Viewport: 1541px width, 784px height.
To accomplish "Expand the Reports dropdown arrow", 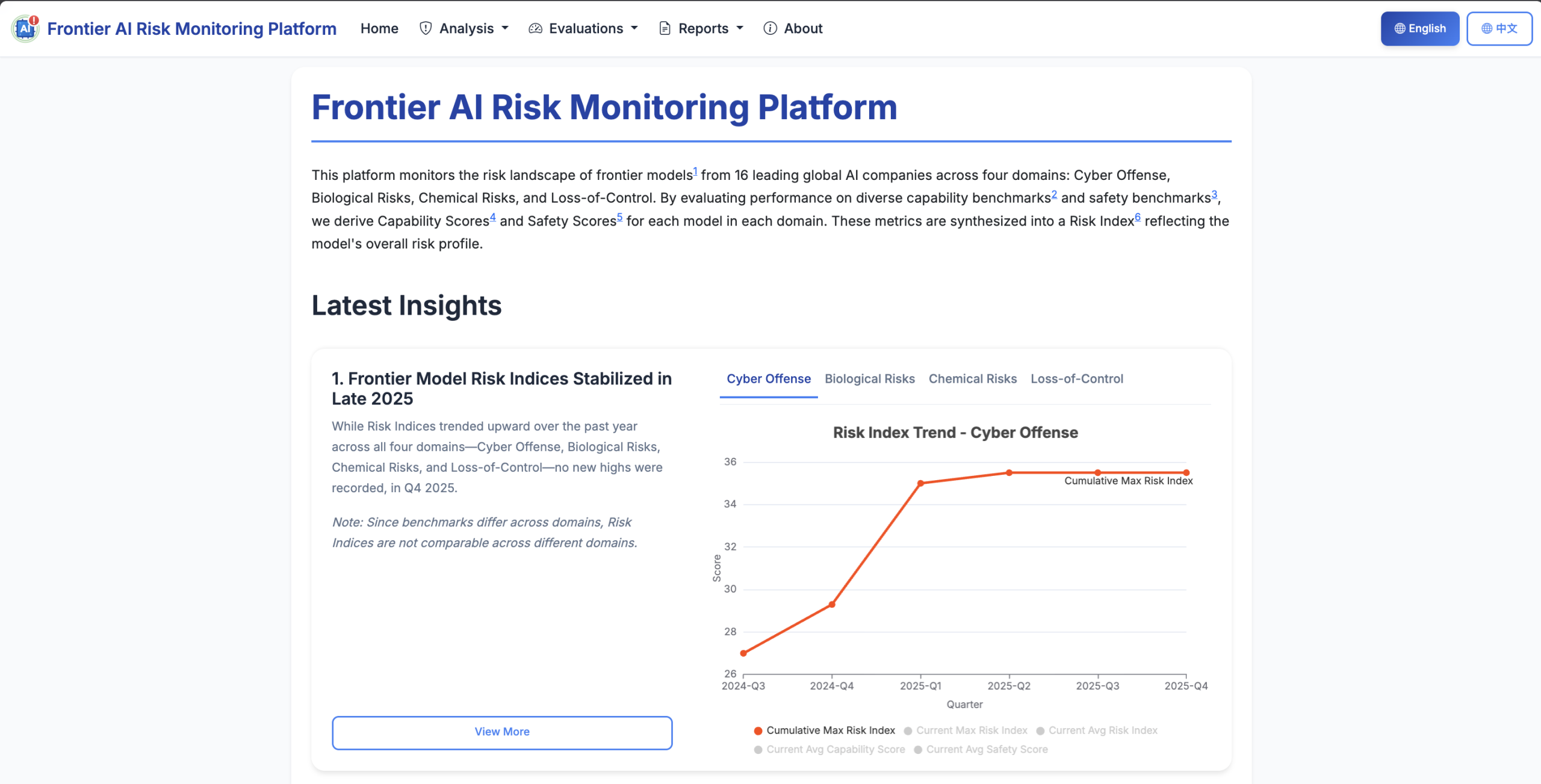I will pos(740,28).
